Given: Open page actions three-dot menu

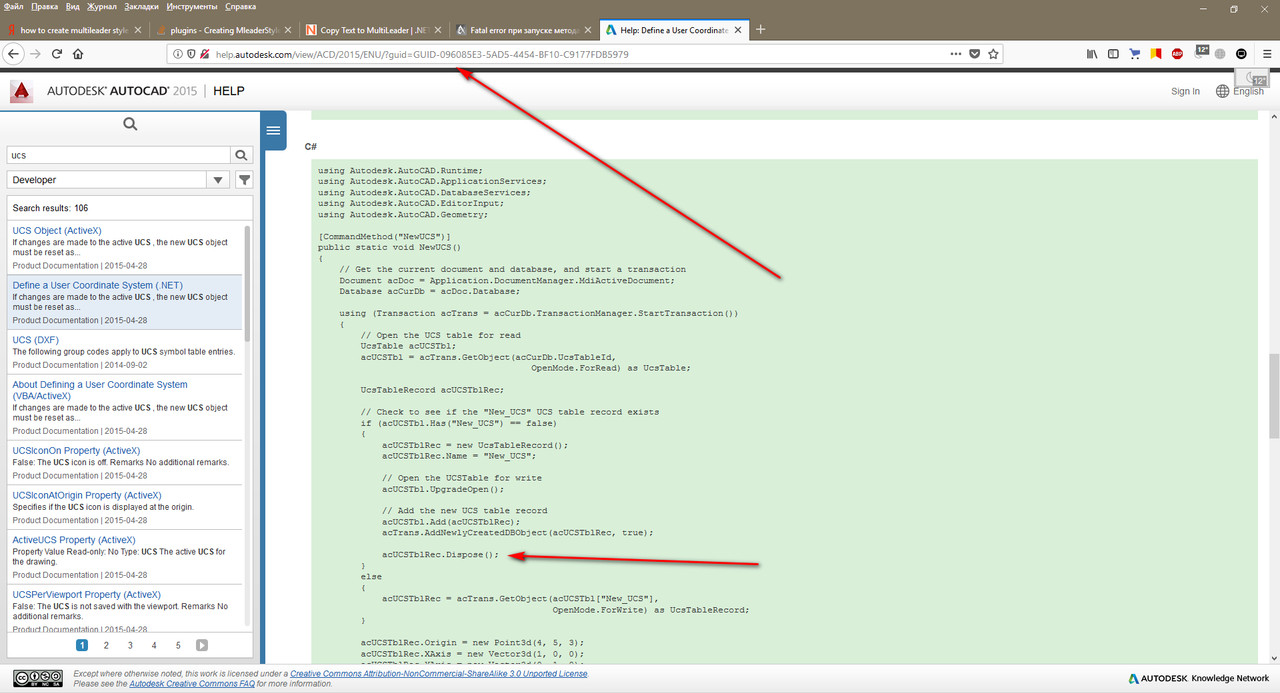Looking at the screenshot, I should pos(955,54).
